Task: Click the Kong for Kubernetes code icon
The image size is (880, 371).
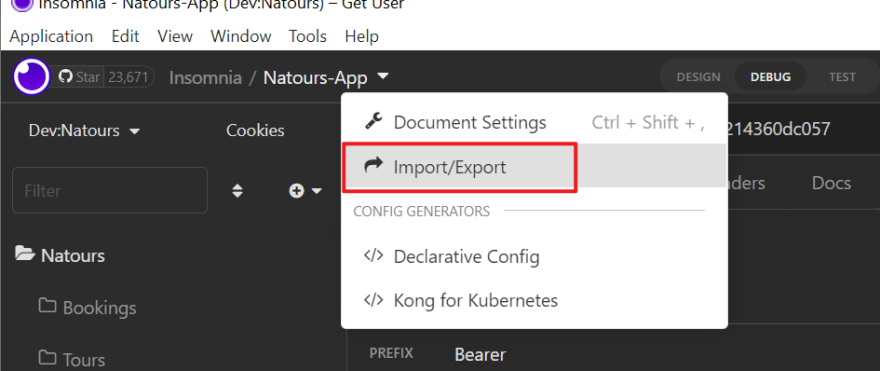Action: tap(374, 300)
